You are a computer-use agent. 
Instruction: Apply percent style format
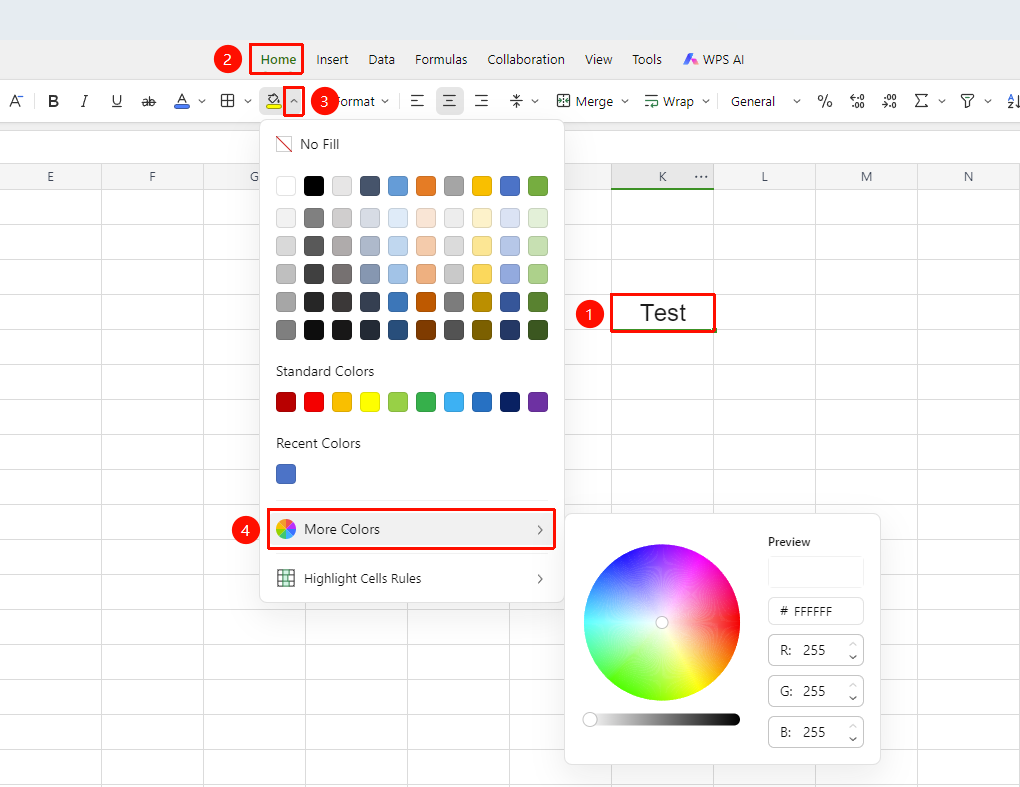(825, 101)
